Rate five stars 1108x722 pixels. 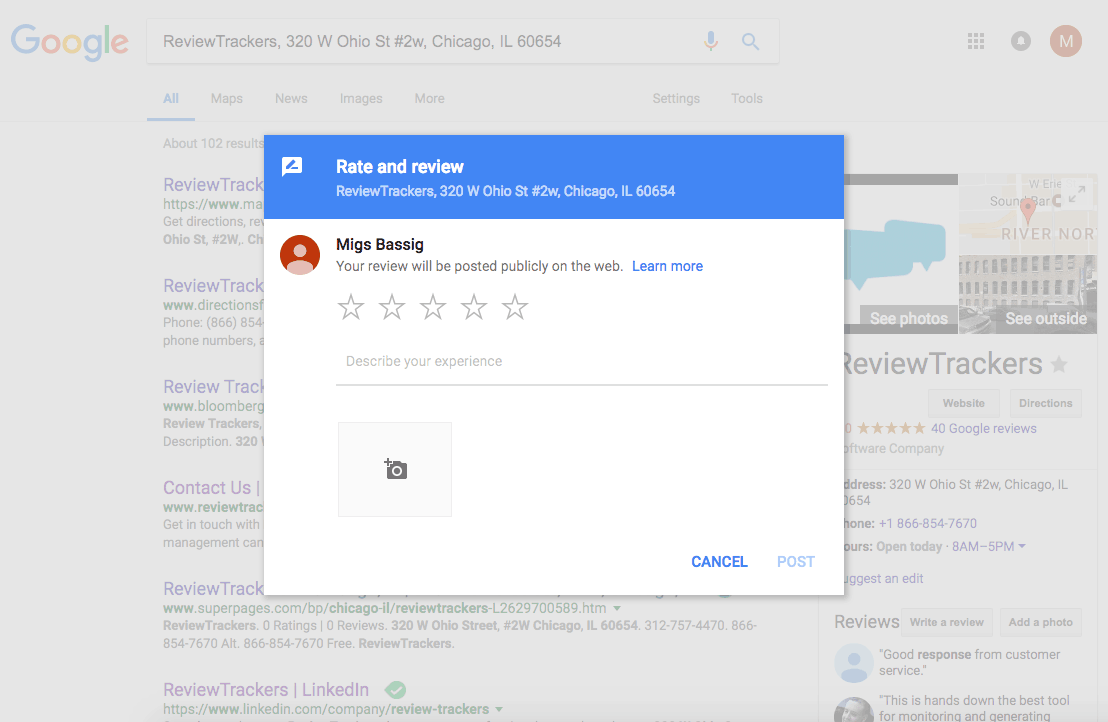coord(514,307)
